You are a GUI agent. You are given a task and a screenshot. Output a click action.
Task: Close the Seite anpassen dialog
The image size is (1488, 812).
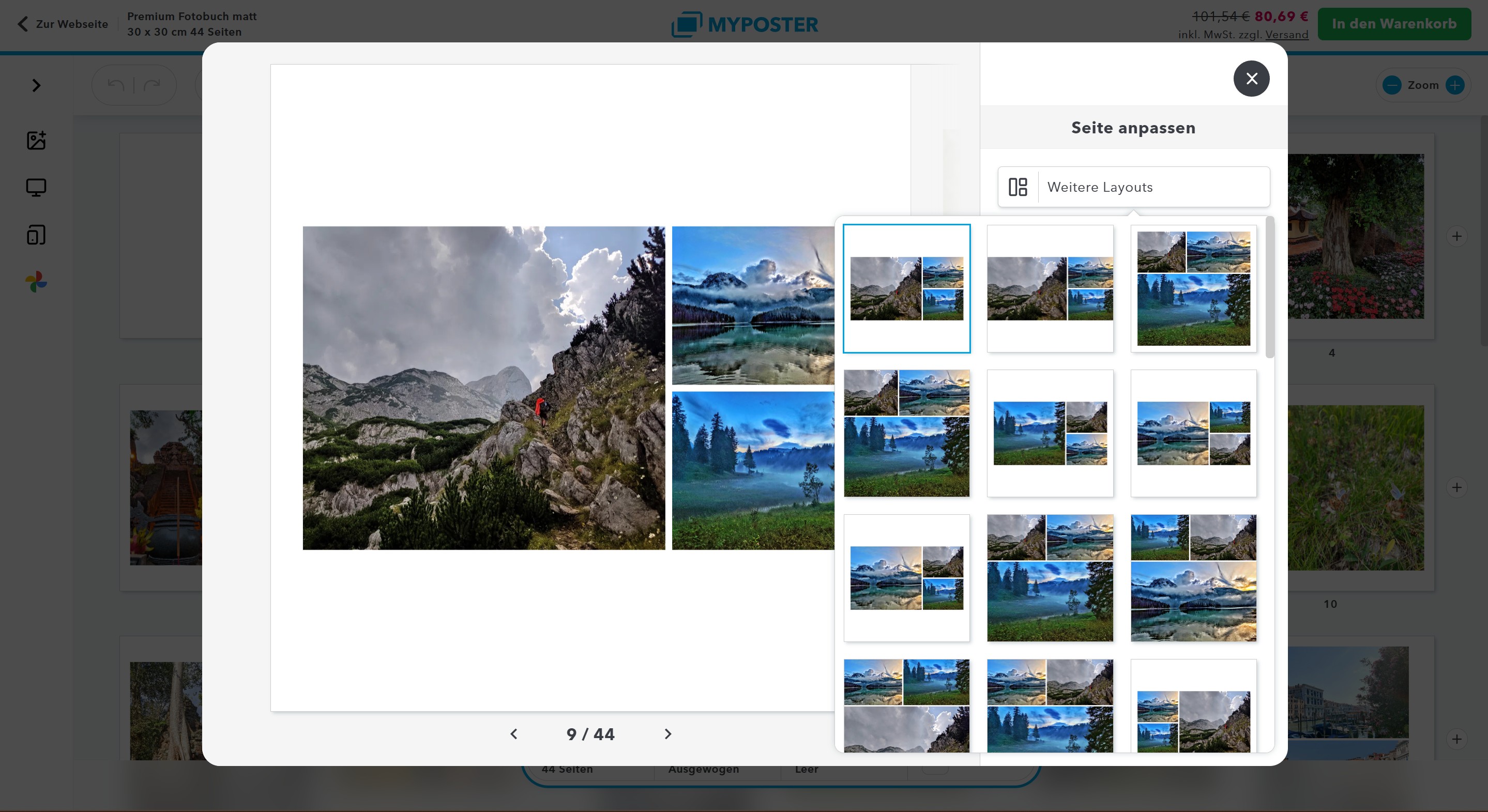pos(1251,79)
